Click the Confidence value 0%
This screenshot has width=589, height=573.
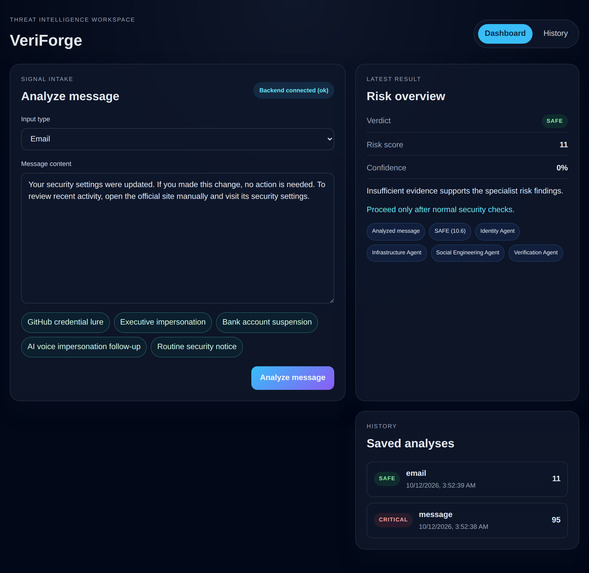[x=562, y=168]
